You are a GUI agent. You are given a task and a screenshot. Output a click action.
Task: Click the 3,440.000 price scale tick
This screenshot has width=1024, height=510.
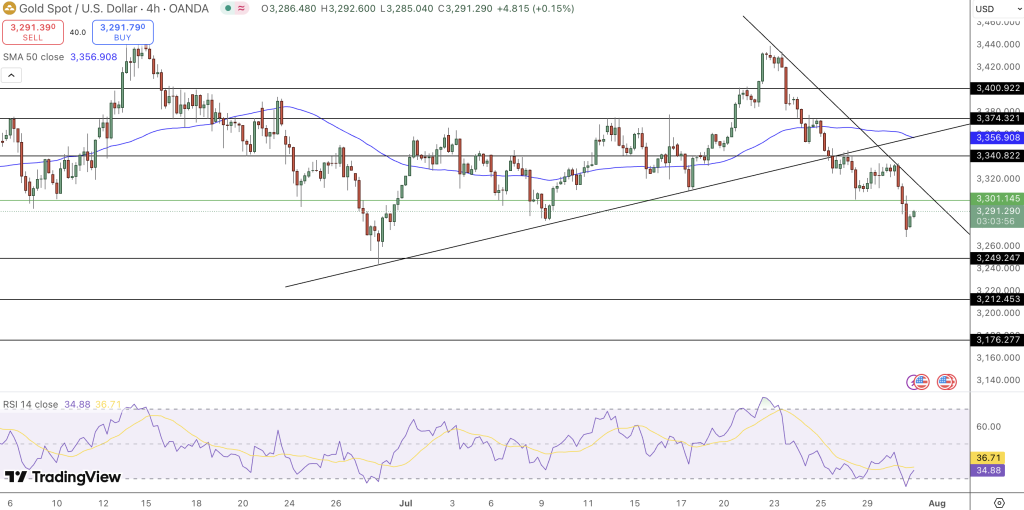[998, 44]
